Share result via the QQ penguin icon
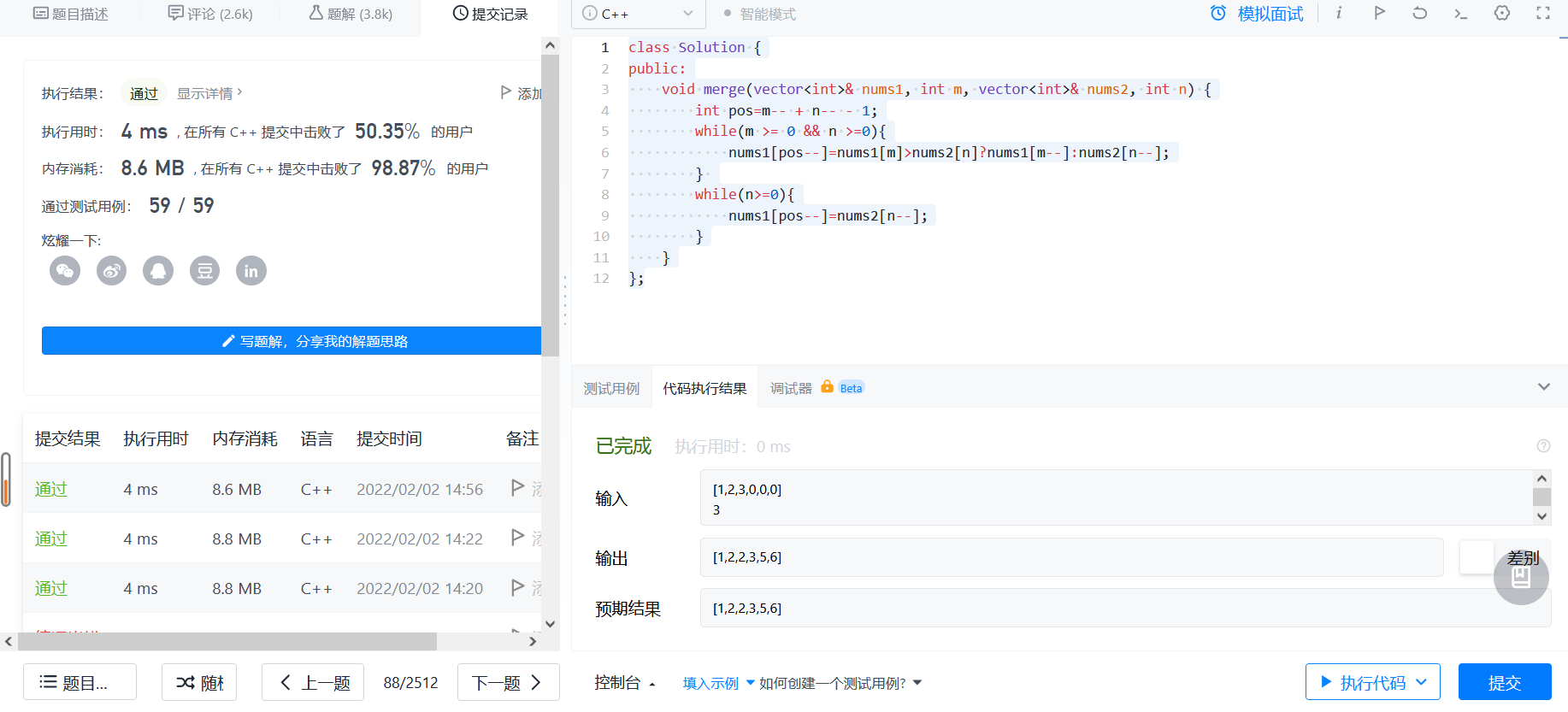 tap(158, 271)
